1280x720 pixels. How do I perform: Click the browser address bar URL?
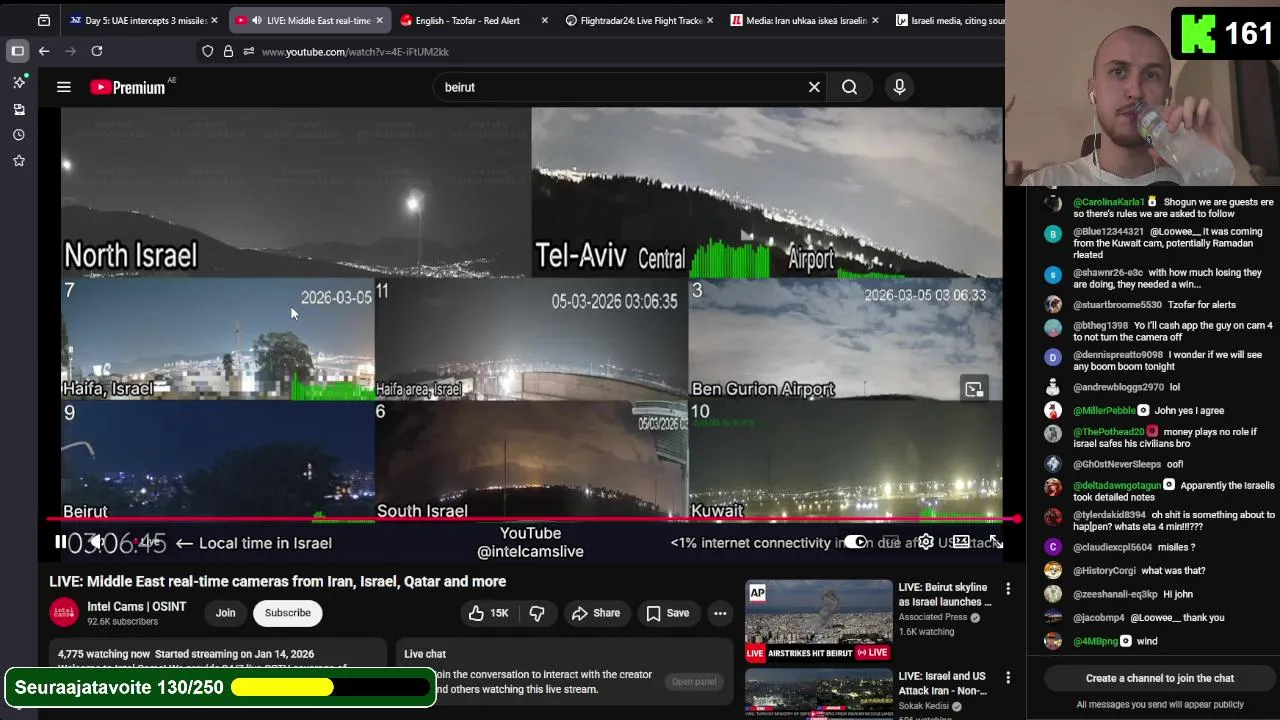coord(355,51)
